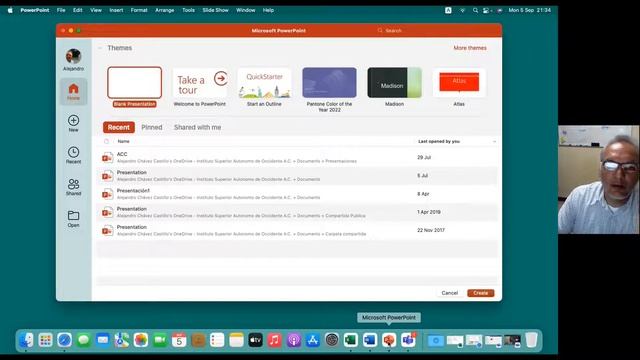Launch Word from the dock
This screenshot has height=360, width=640.
coord(370,340)
